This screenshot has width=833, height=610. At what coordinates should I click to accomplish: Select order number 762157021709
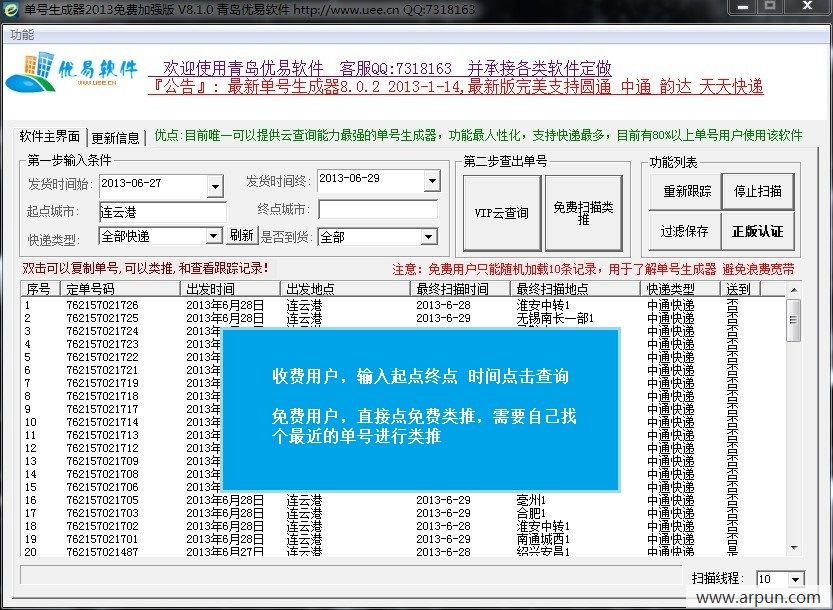coord(103,462)
